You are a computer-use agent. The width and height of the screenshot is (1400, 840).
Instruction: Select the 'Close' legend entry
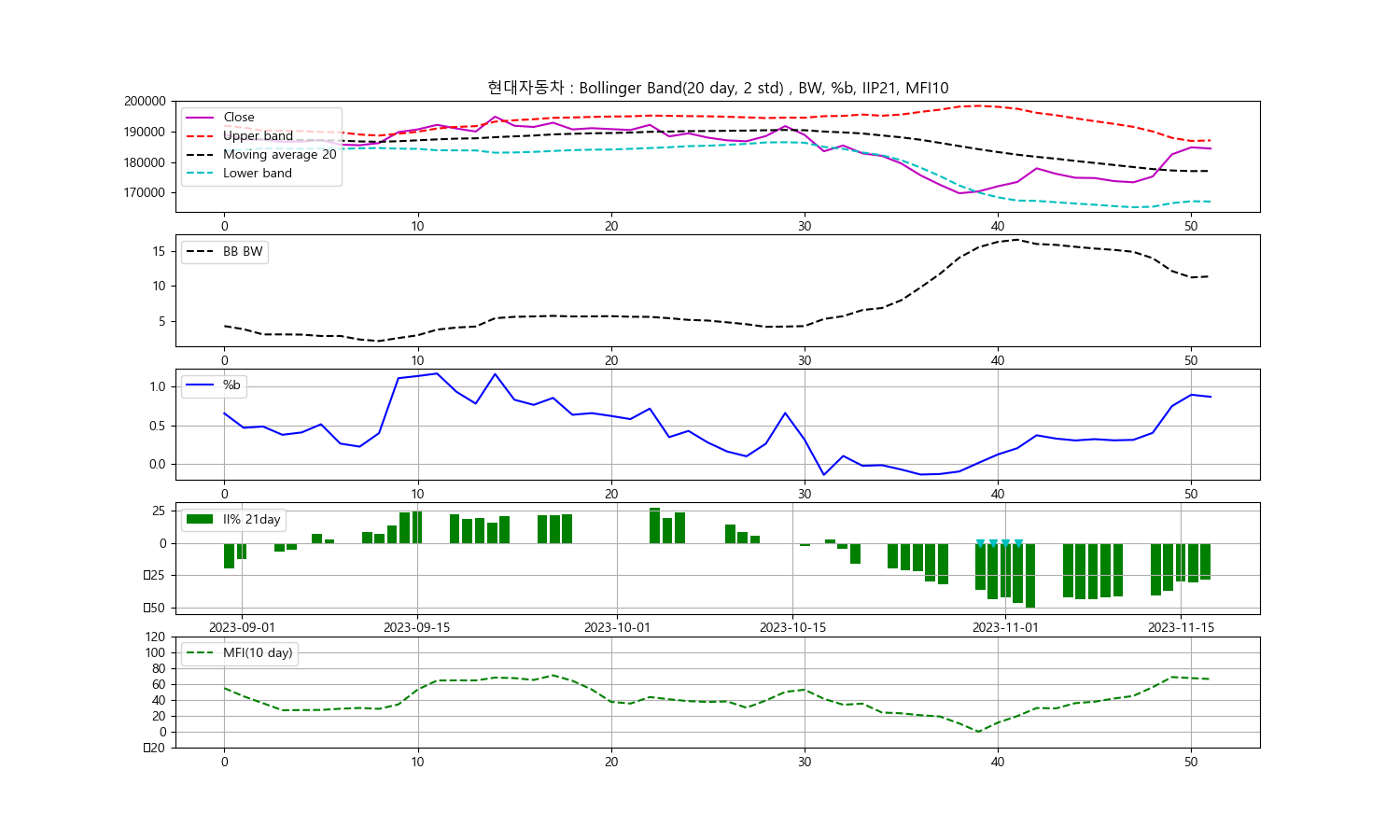[239, 118]
